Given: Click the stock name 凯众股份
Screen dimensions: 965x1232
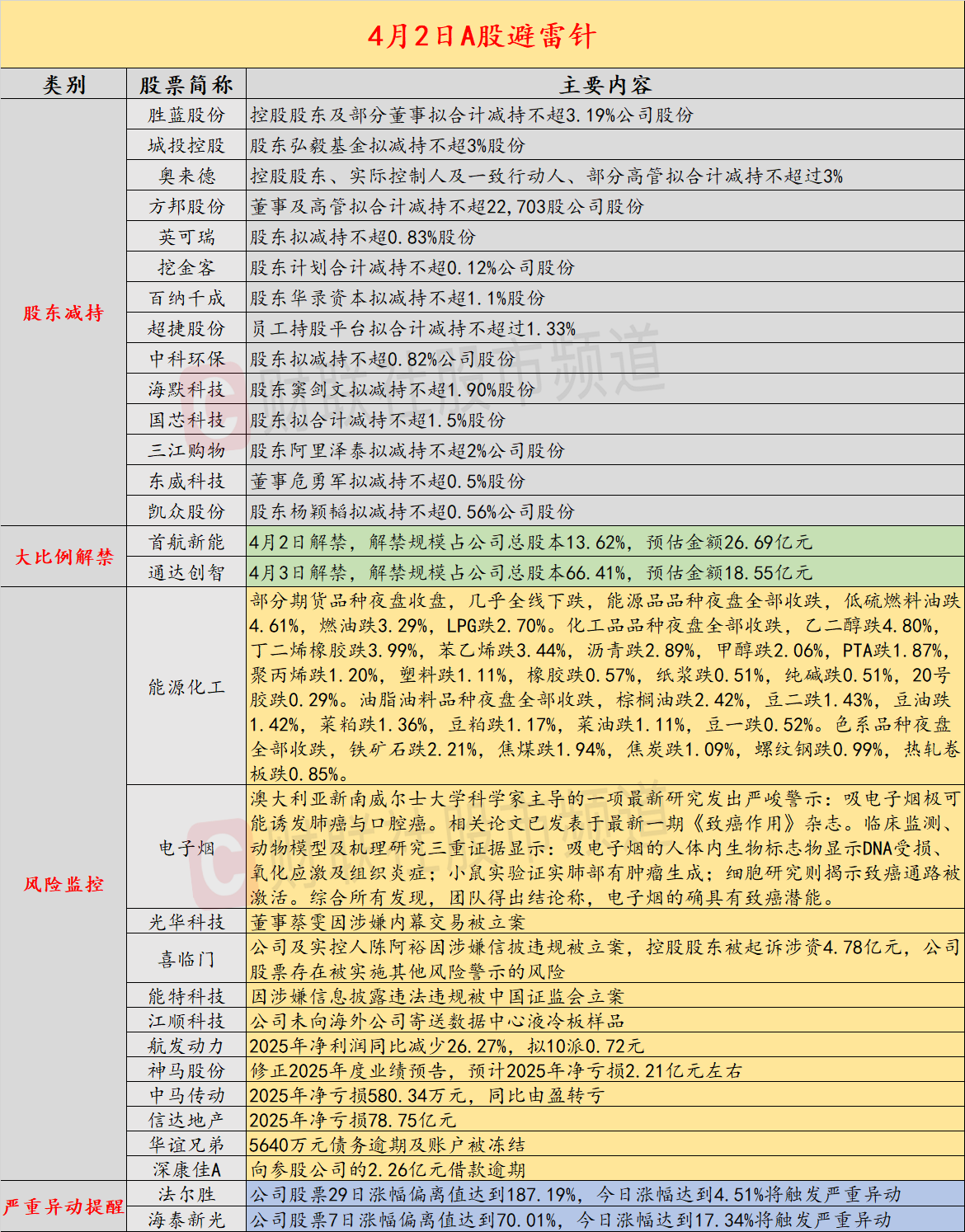Looking at the screenshot, I should [x=186, y=512].
